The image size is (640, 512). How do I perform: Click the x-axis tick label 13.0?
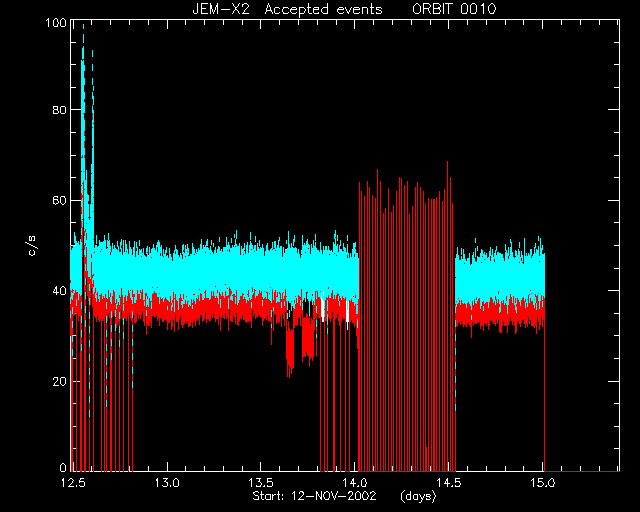click(x=167, y=483)
